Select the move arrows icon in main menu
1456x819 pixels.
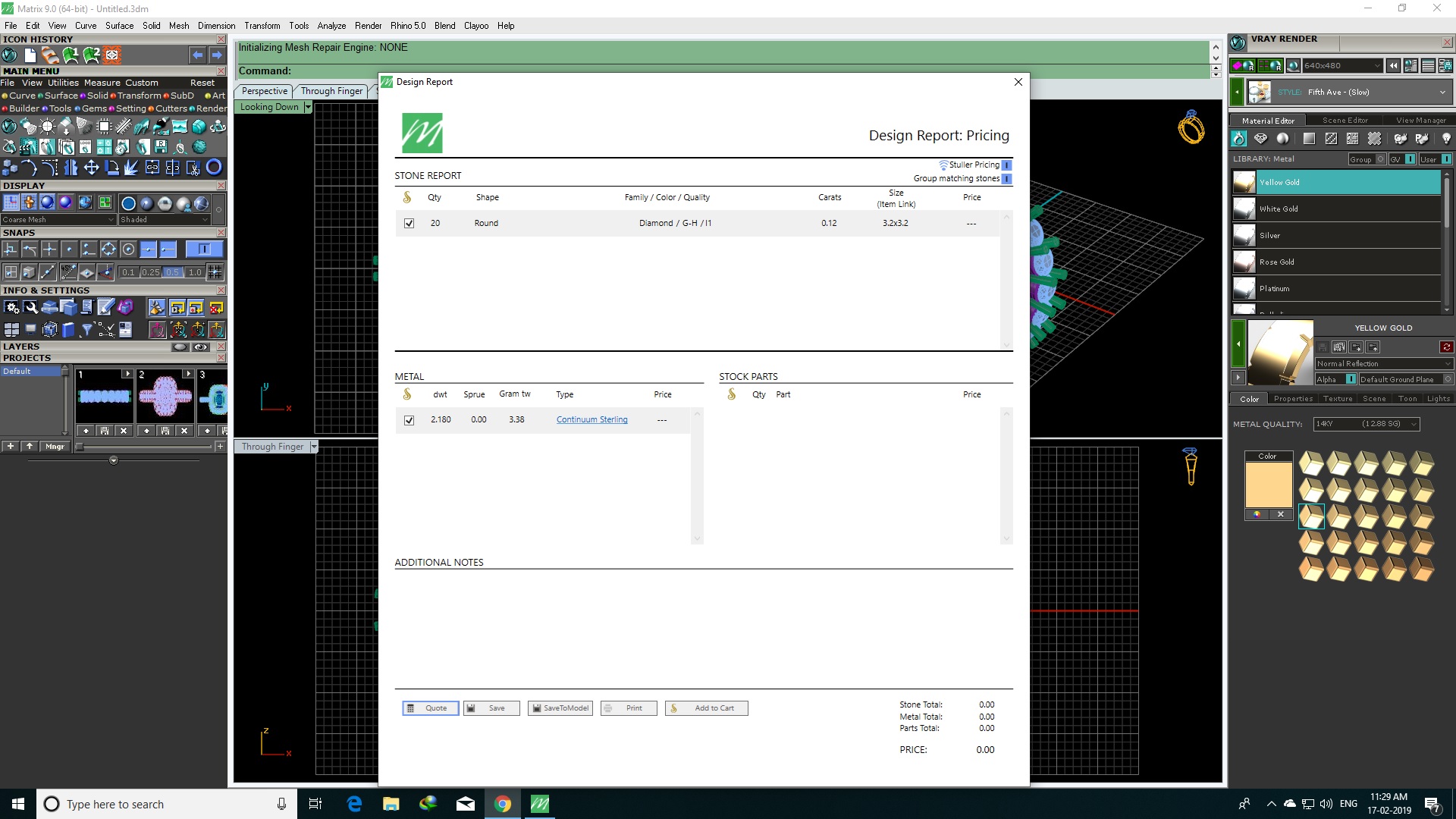coord(91,168)
